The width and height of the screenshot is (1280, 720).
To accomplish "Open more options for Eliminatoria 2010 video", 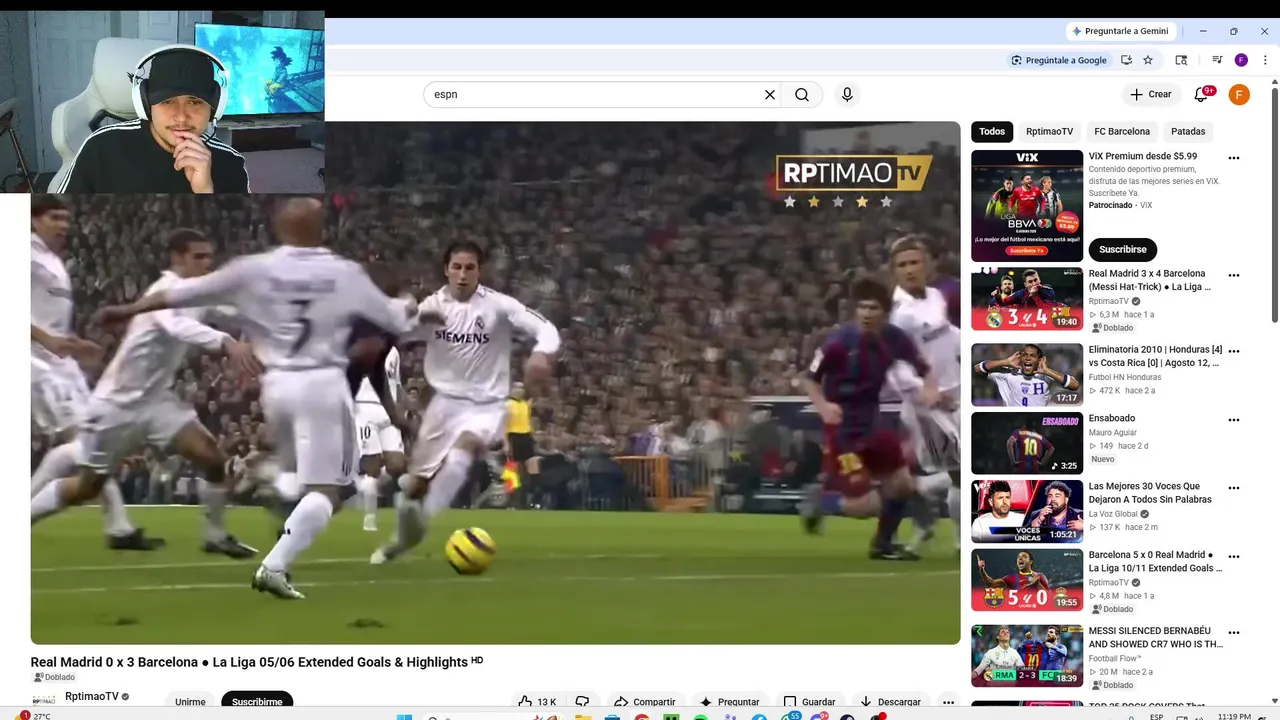I will coord(1234,351).
